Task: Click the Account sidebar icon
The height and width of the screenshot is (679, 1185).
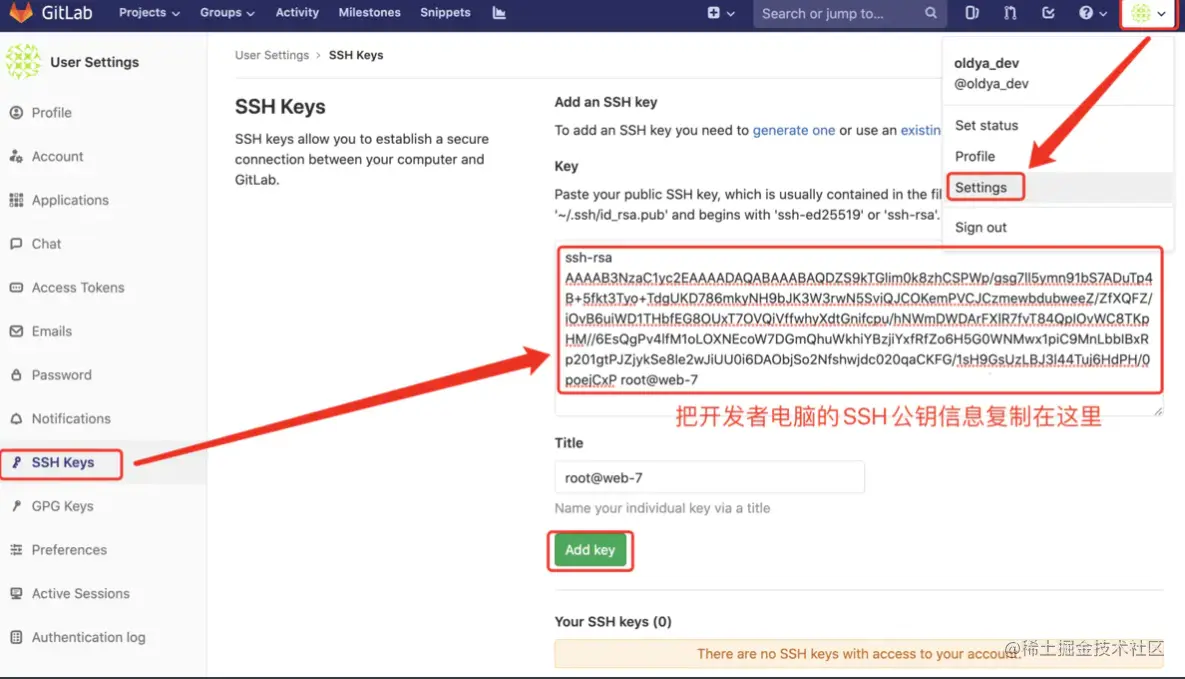Action: coord(16,157)
